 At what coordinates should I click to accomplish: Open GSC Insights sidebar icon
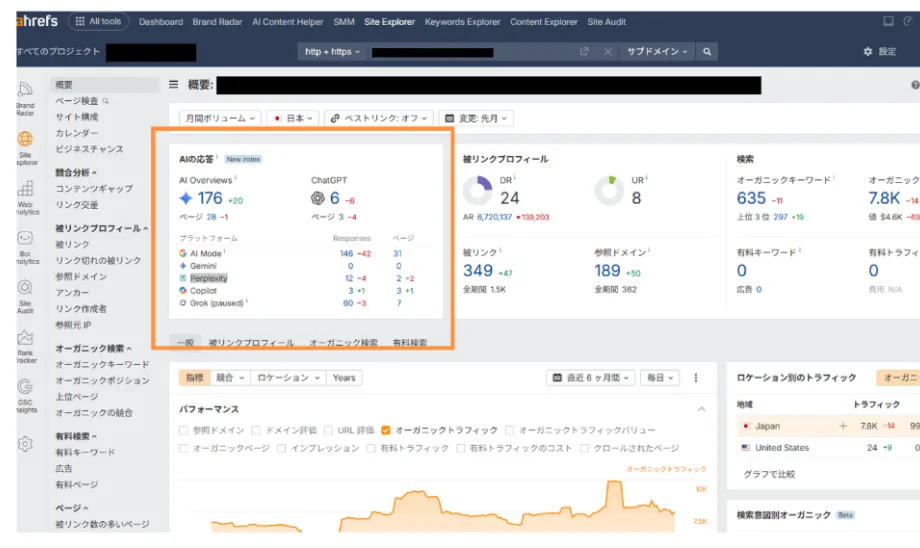[25, 395]
